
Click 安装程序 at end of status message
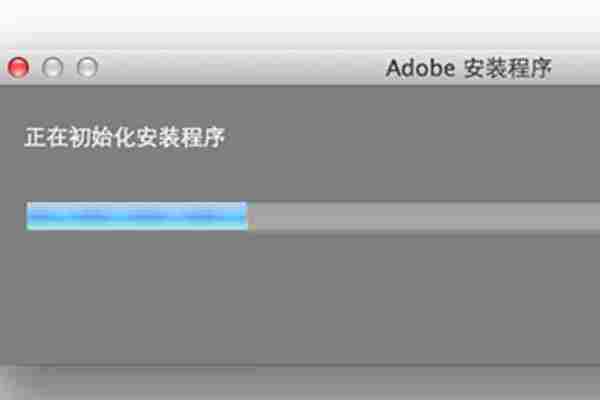coord(180,137)
